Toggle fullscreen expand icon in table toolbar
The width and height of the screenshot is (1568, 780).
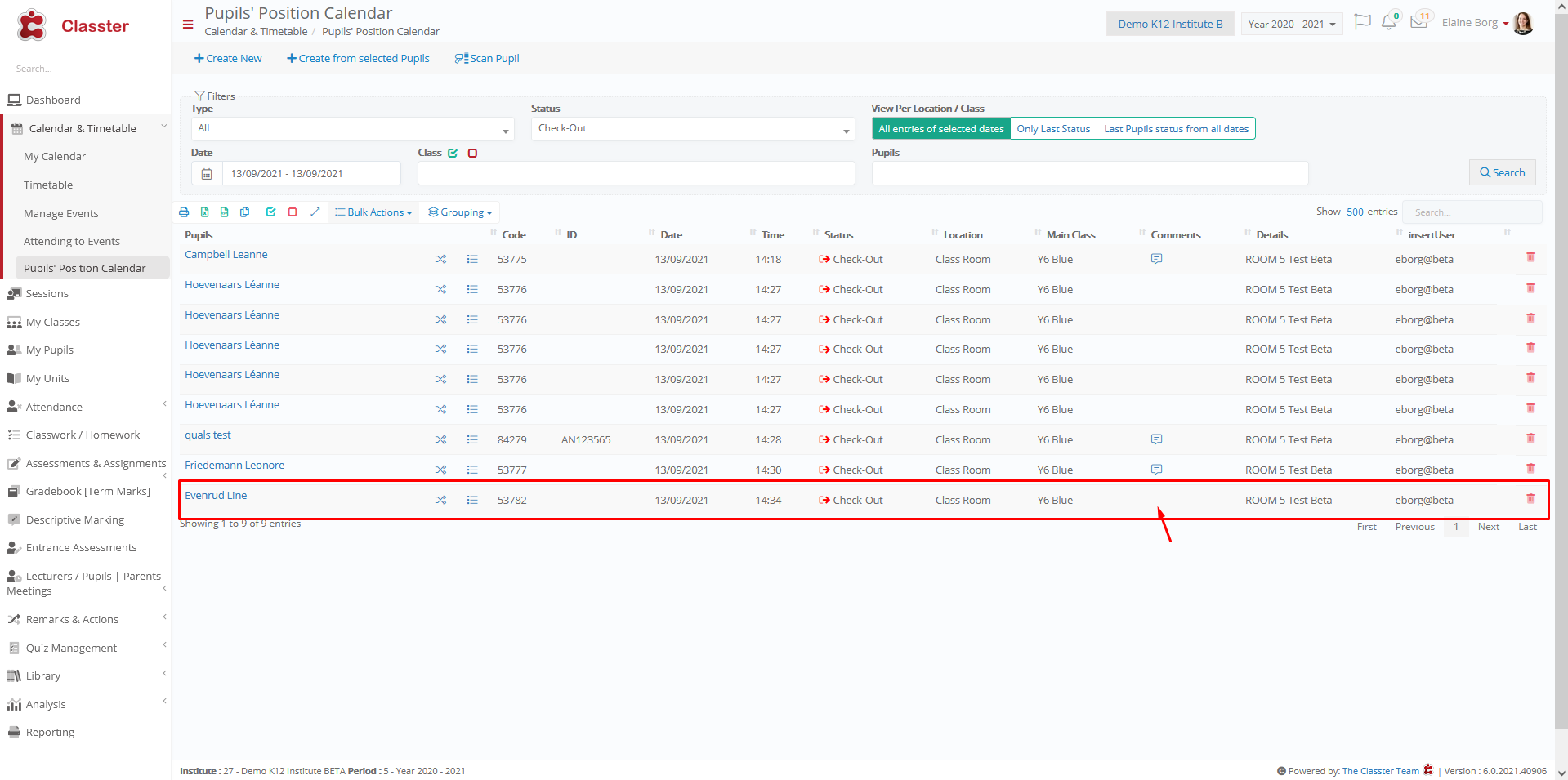tap(315, 212)
